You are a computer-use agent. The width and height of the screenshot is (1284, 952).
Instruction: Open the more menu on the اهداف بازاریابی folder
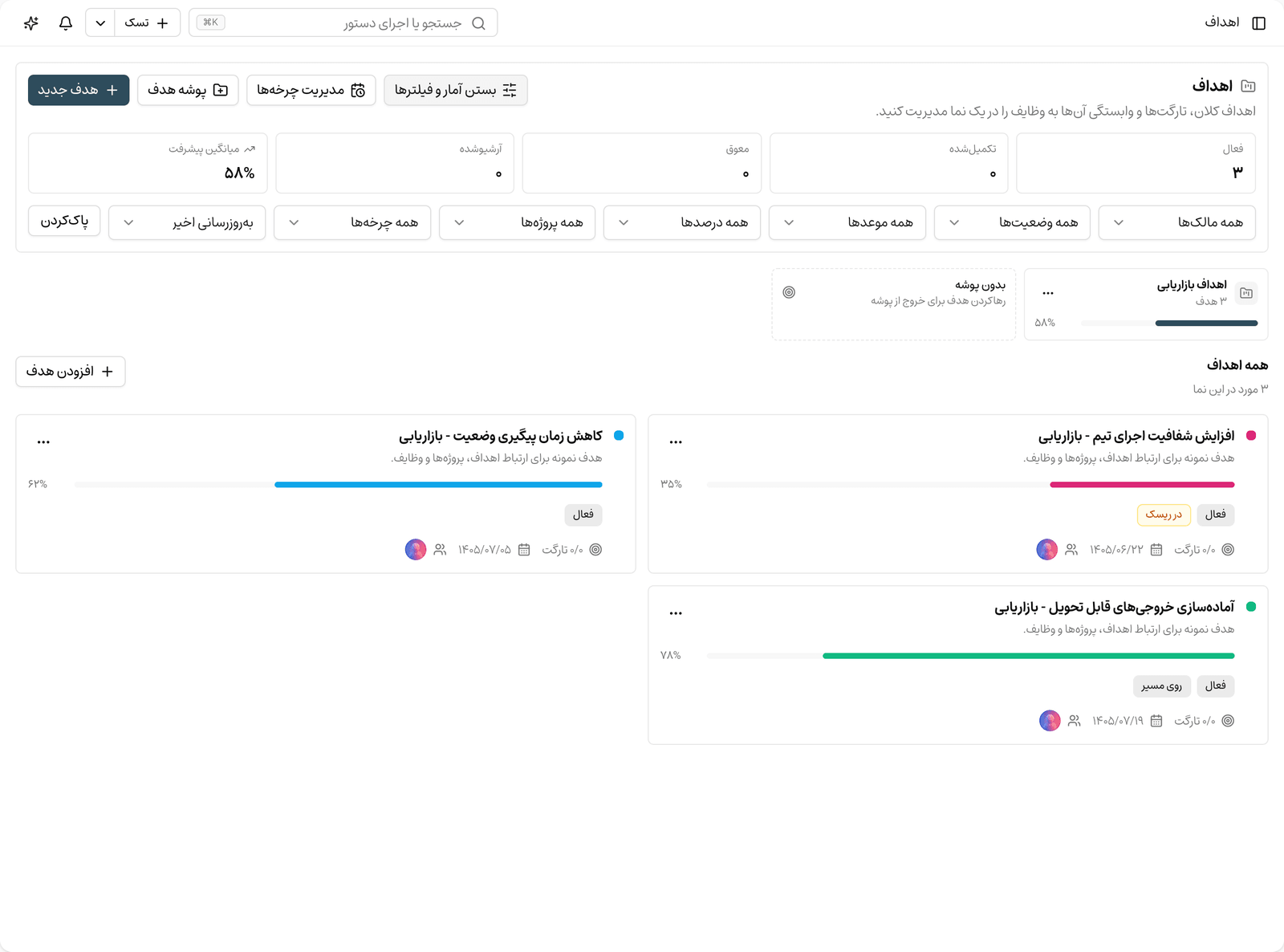click(1048, 293)
